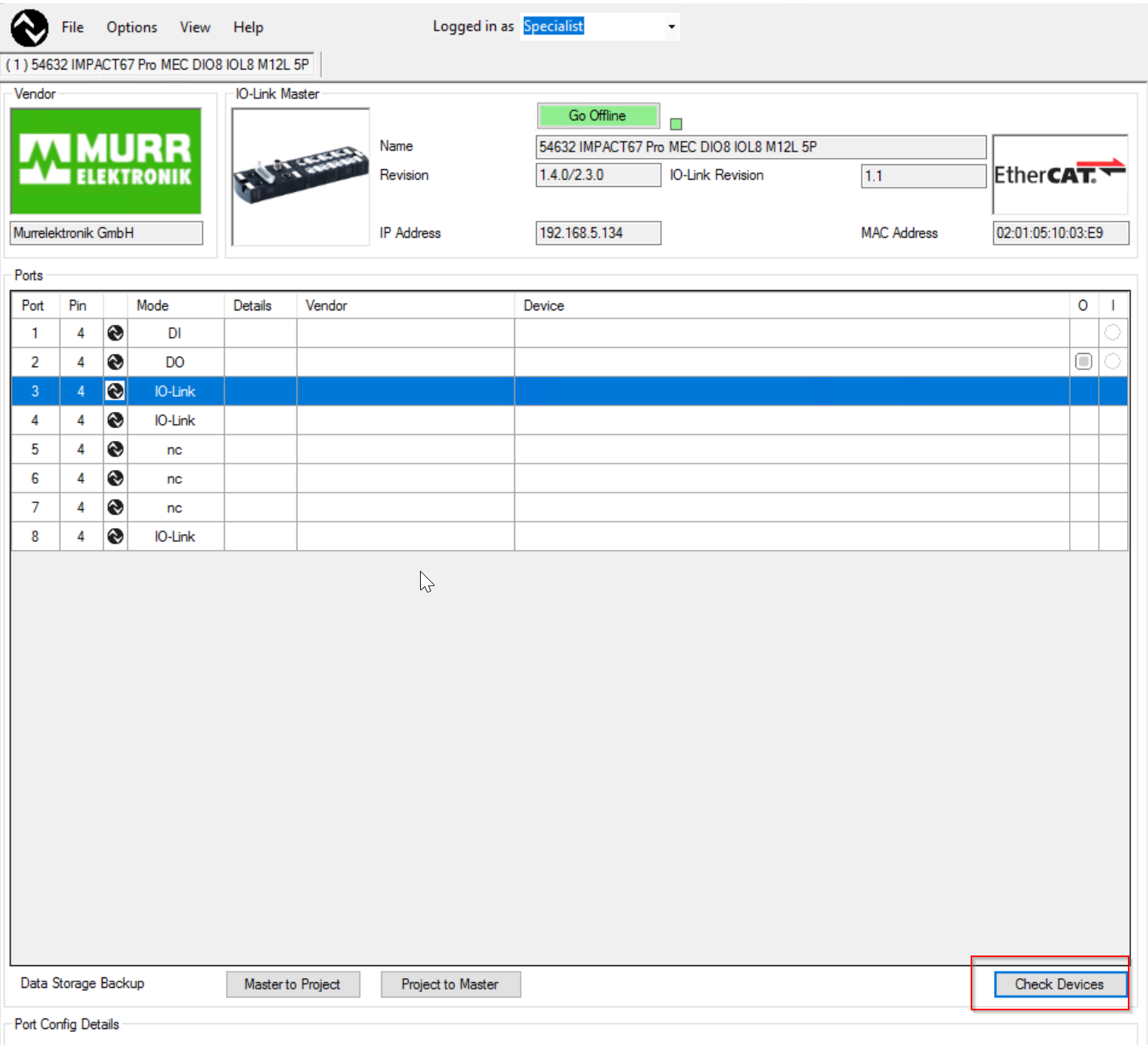Select the IO-Link mode cell of port 8

point(175,536)
